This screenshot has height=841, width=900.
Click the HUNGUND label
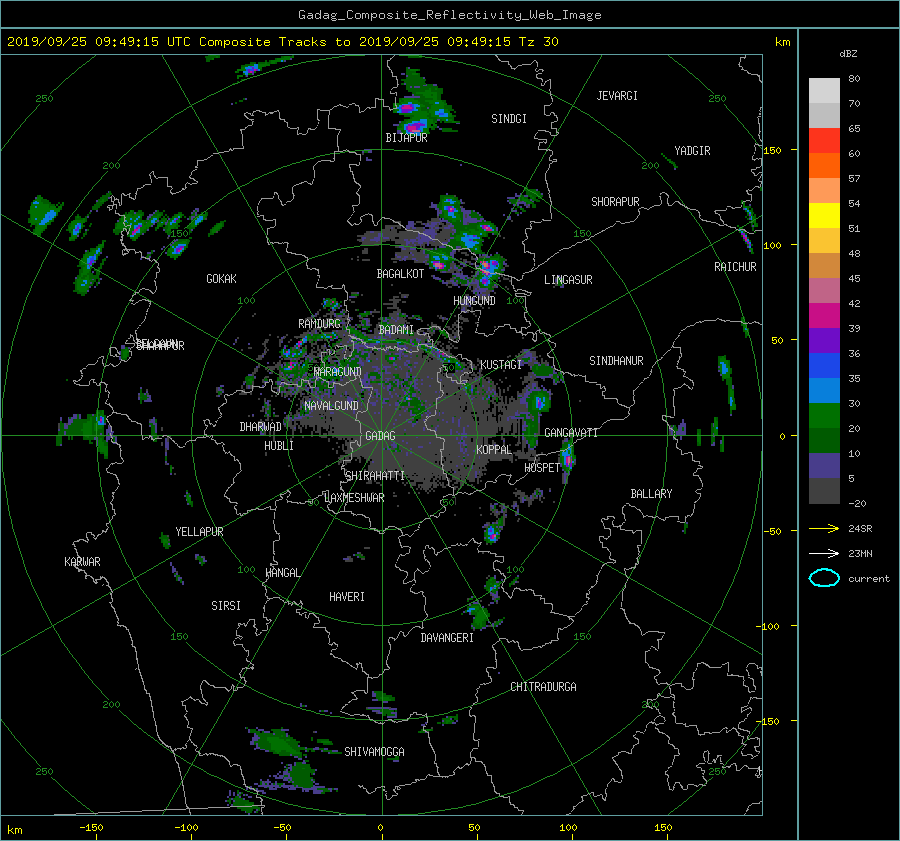pyautogui.click(x=474, y=301)
